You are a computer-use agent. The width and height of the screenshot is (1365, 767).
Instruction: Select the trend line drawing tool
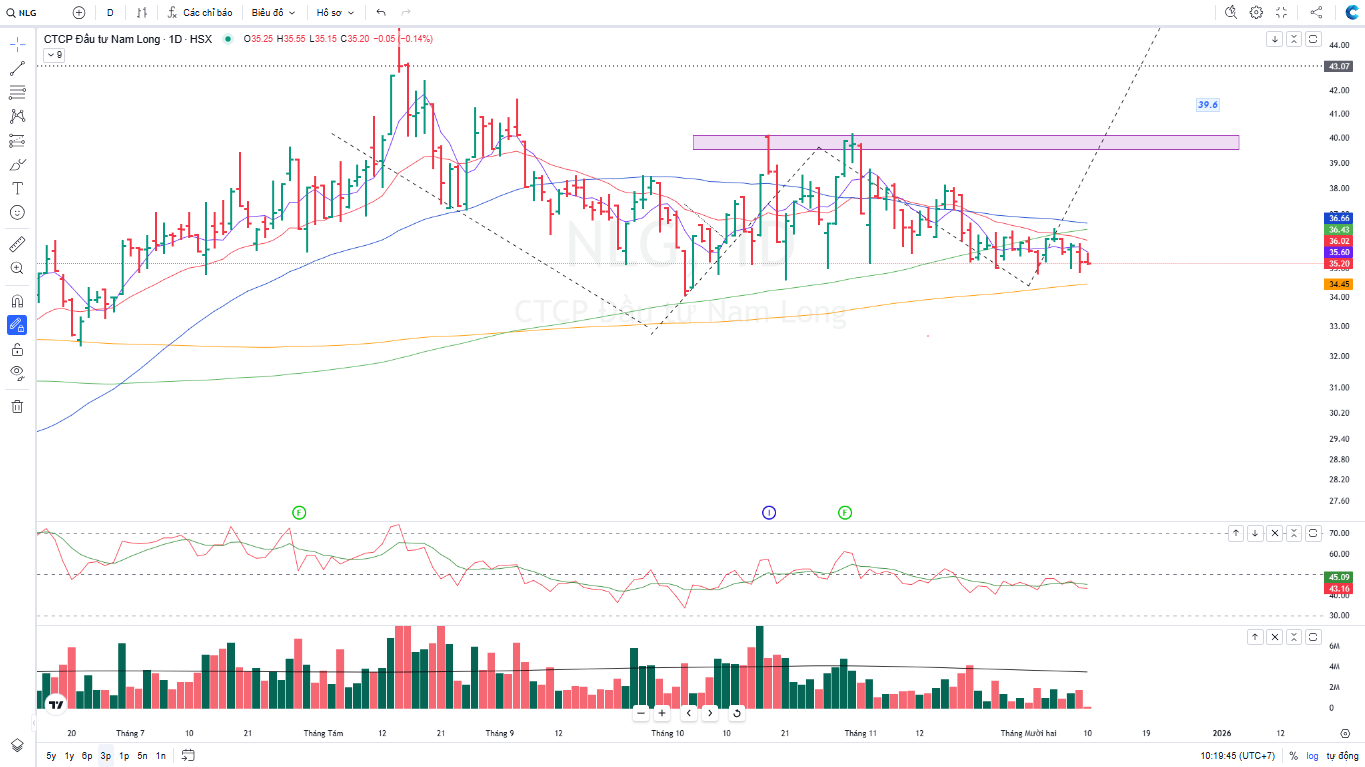click(17, 69)
